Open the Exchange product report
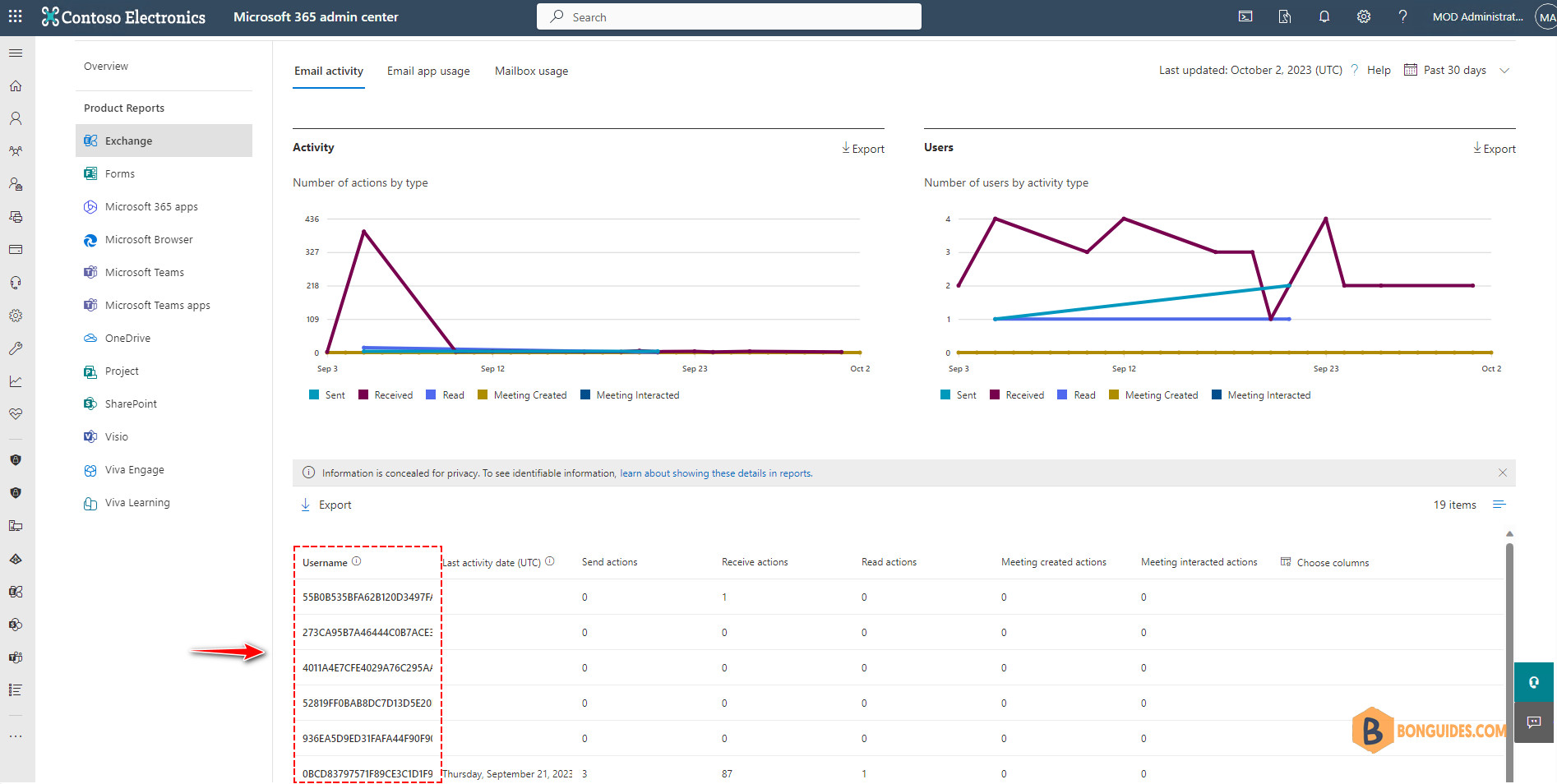1557x784 pixels. tap(164, 141)
